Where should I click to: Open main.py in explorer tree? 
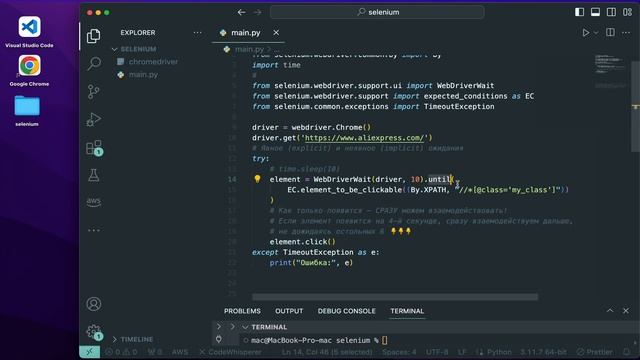(143, 75)
